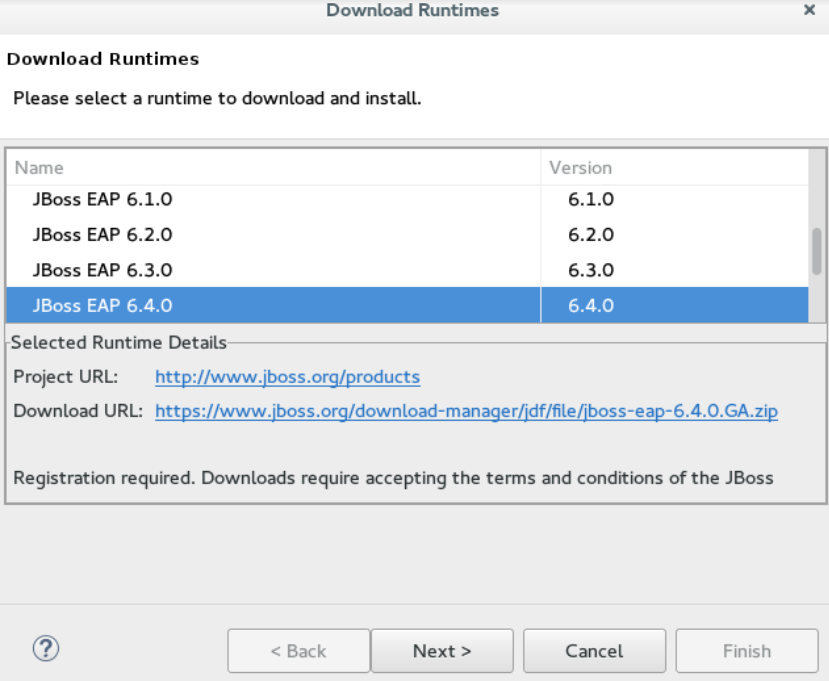The image size is (829, 681).
Task: Select the JBoss EAP 6.3.0 row
Action: pos(407,270)
